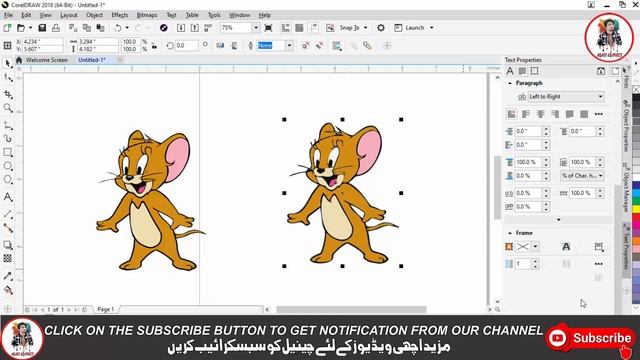Screen dimensions: 640x360
Task: Toggle left text alignment button
Action: coord(526,114)
